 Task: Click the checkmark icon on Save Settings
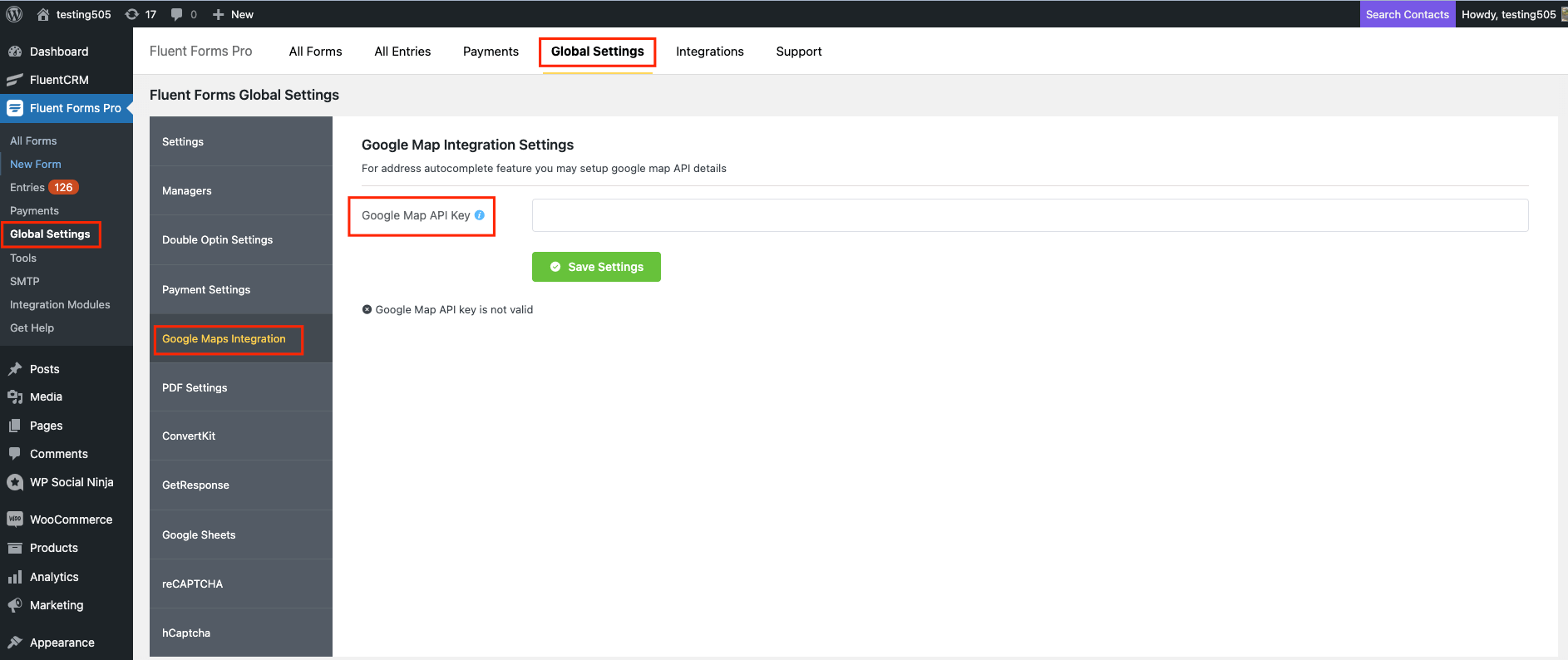tap(555, 267)
